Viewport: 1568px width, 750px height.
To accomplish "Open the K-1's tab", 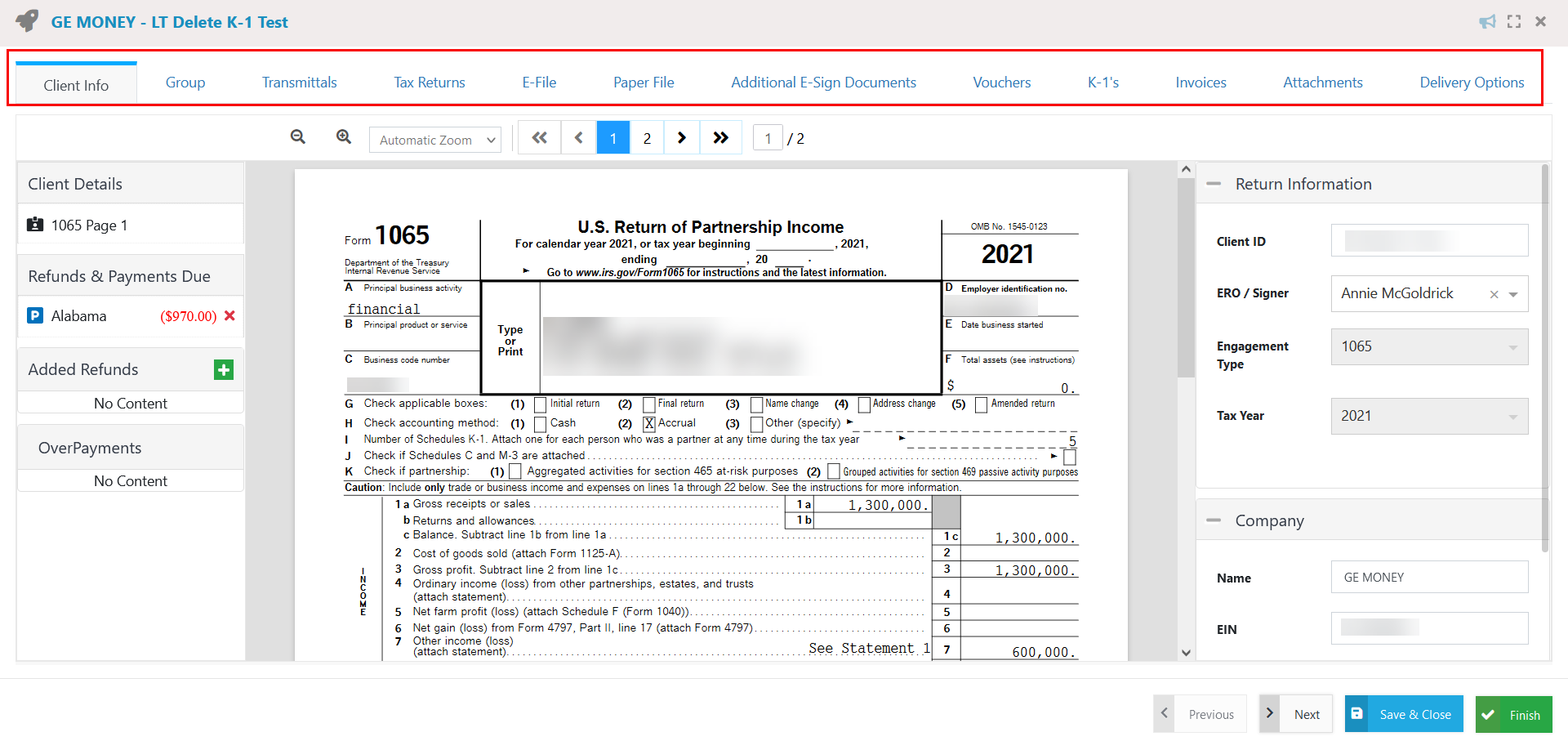I will tap(1102, 82).
